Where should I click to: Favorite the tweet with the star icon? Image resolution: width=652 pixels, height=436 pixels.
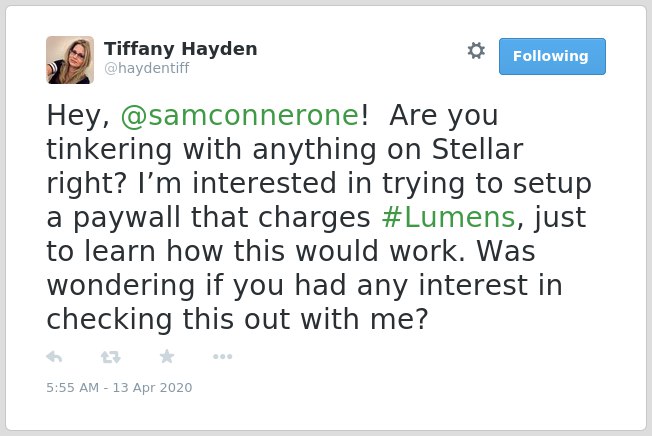pyautogui.click(x=167, y=356)
